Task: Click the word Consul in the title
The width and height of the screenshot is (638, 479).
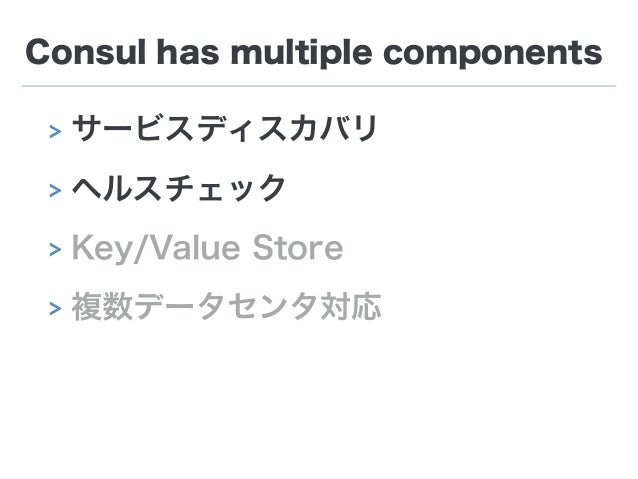Action: 85,52
